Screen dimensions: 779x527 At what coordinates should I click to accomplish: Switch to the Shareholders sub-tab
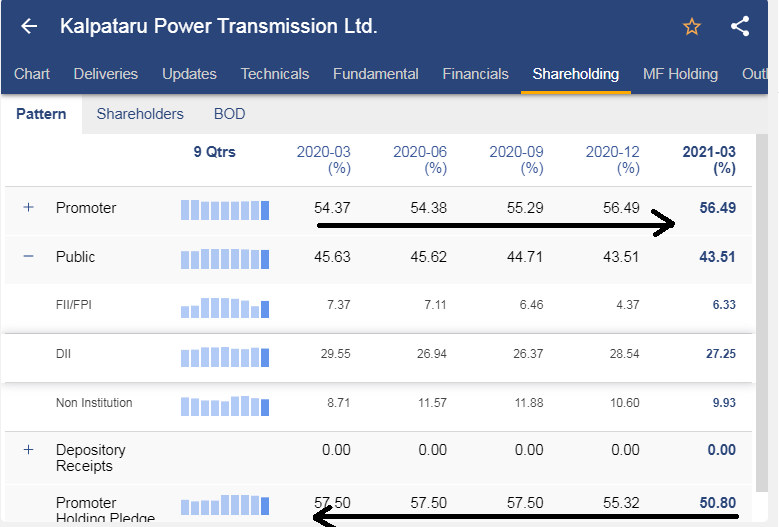click(x=140, y=114)
